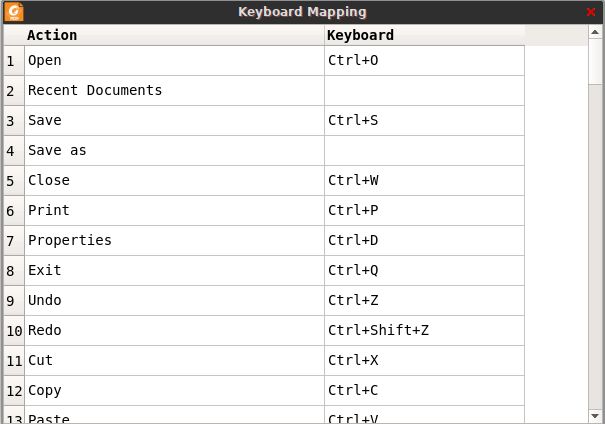Viewport: 605px width, 424px height.
Task: Select the Copy action cell
Action: coord(174,390)
